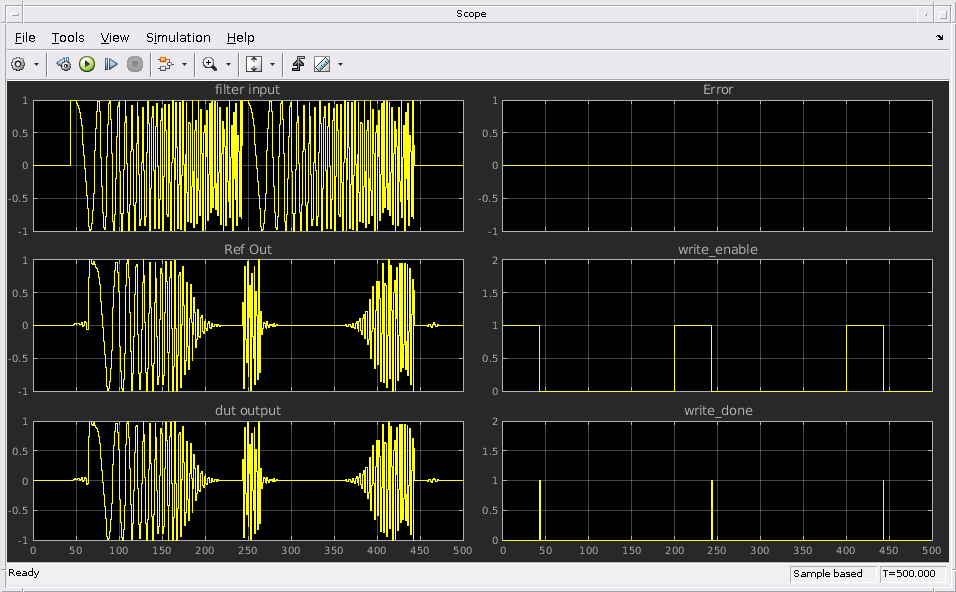Viewport: 956px width, 592px height.
Task: Open the Simulation menu
Action: point(178,37)
